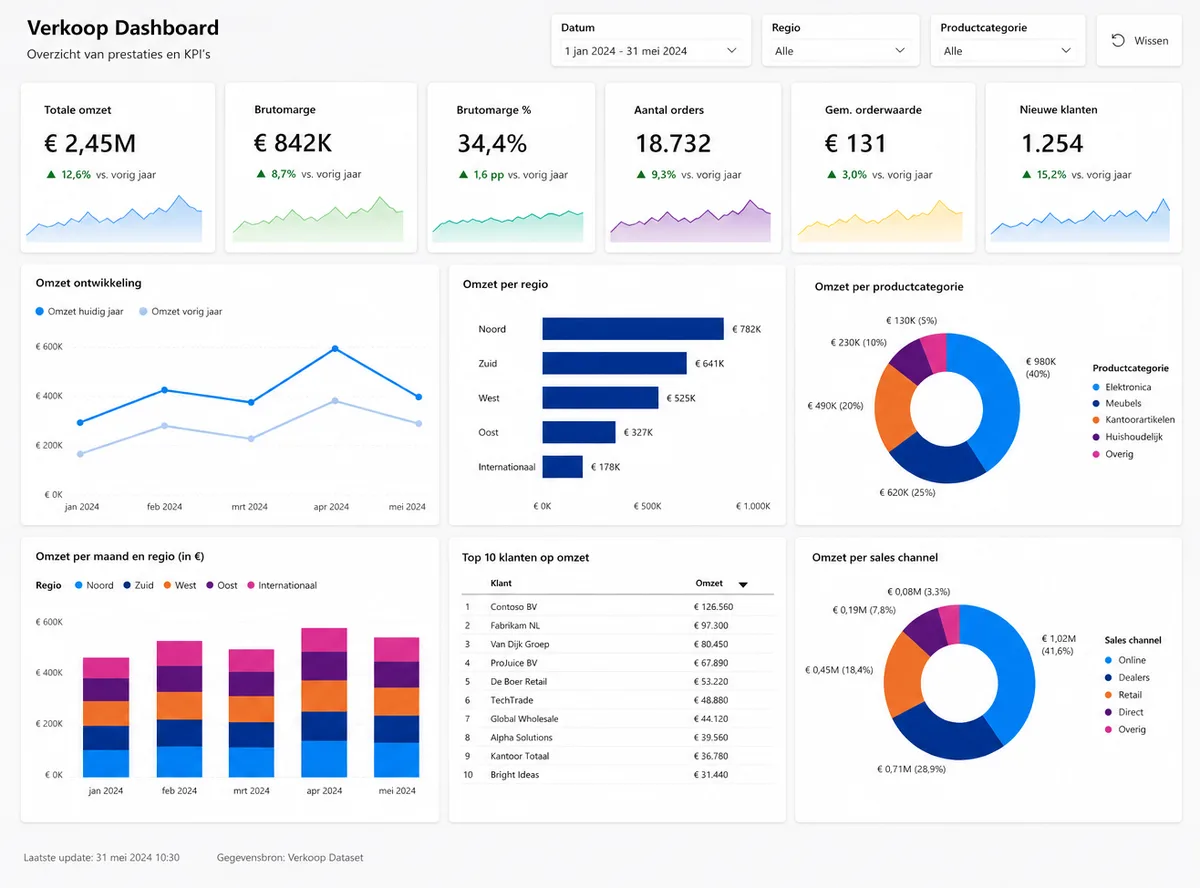
Task: Click the Omzet column header
Action: tap(709, 583)
